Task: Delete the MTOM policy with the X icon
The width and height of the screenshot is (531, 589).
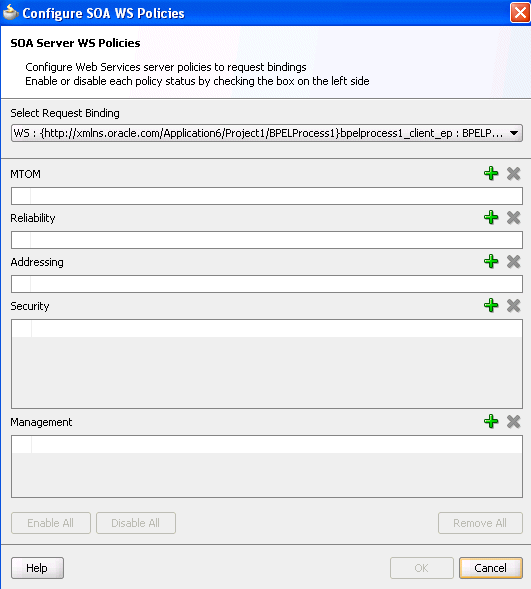Action: click(x=513, y=174)
